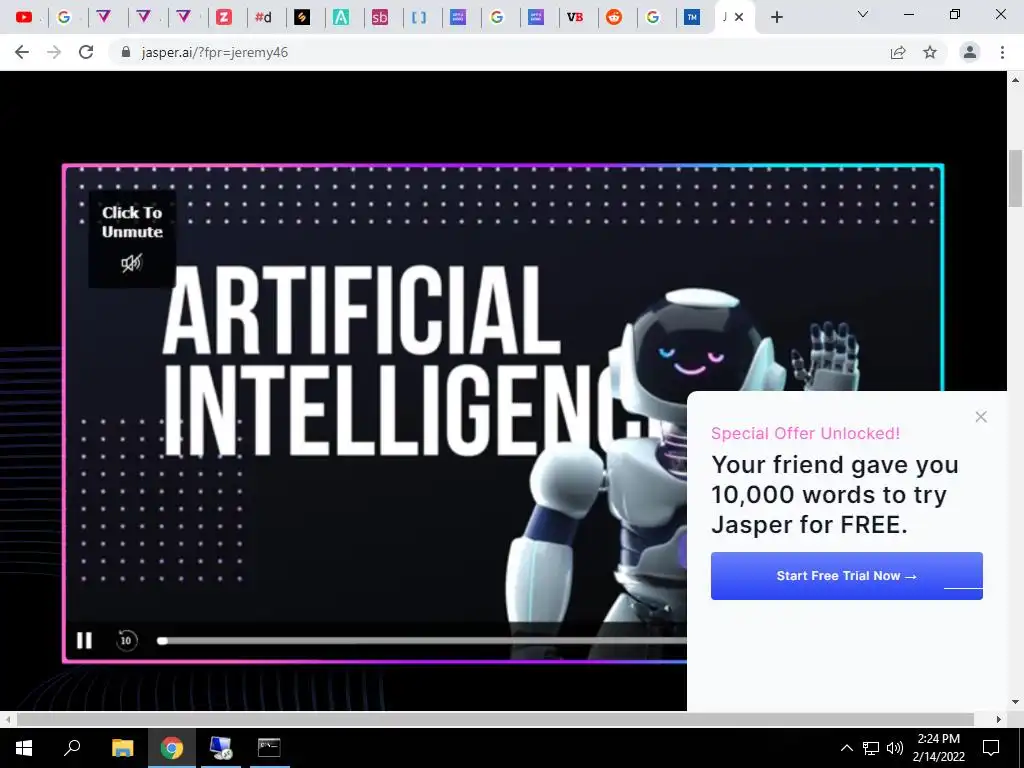Switch to the red Z tab
The width and height of the screenshot is (1024, 768).
click(x=224, y=18)
